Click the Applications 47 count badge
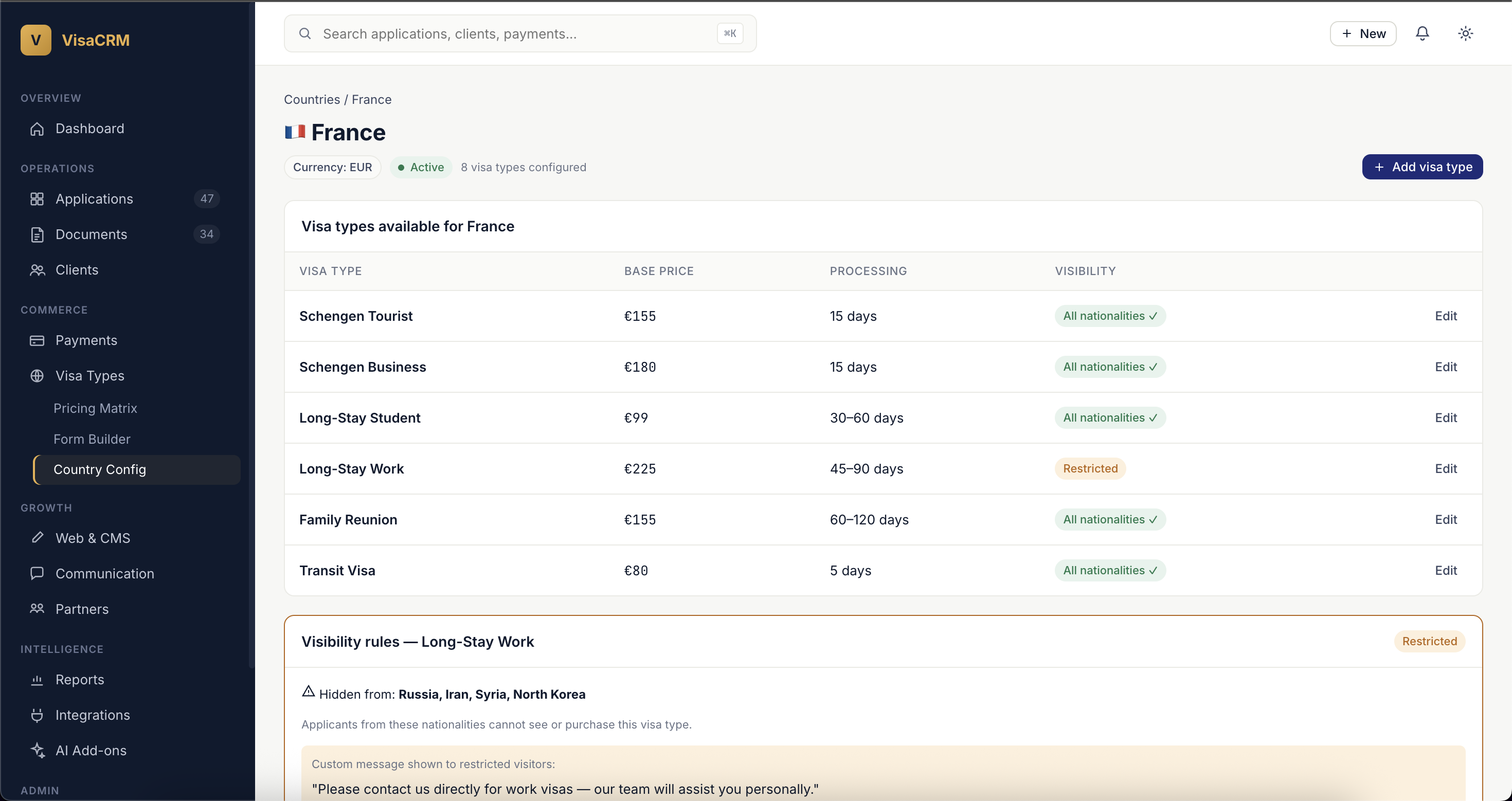Screen dimensions: 1512x801 coord(207,199)
